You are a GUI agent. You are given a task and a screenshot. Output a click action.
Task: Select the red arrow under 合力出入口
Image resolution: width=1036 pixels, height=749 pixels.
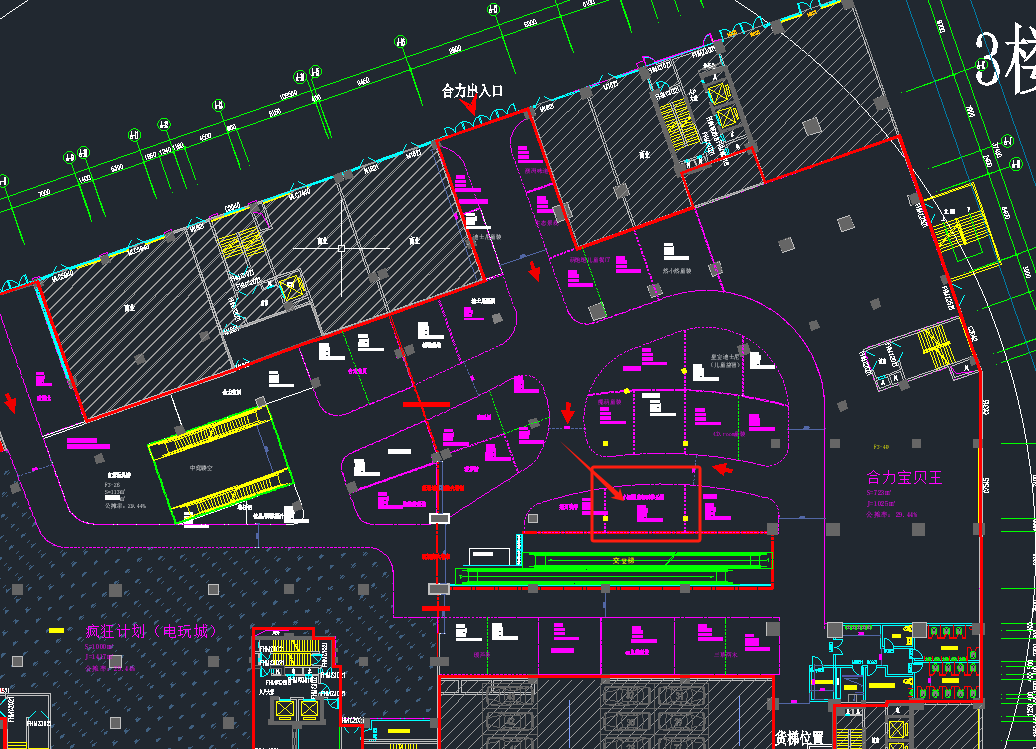coord(468,111)
